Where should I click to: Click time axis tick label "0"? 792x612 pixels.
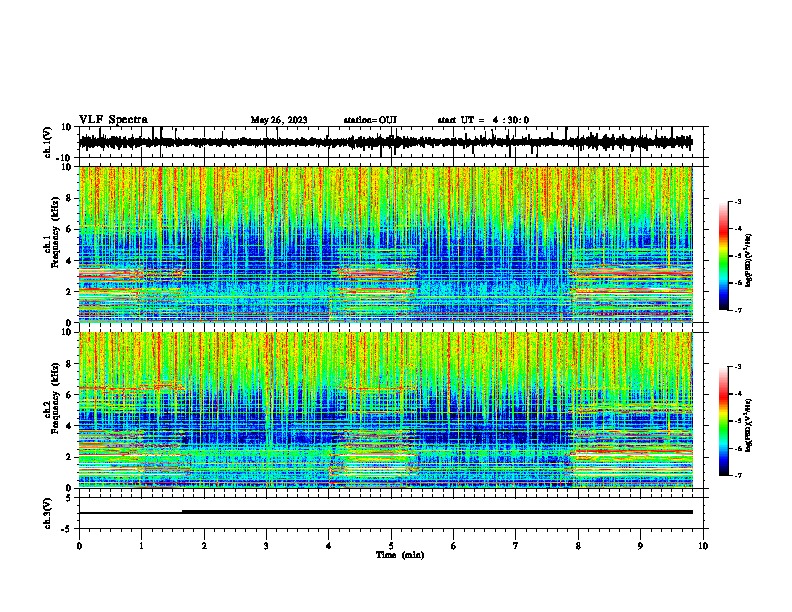(x=79, y=546)
